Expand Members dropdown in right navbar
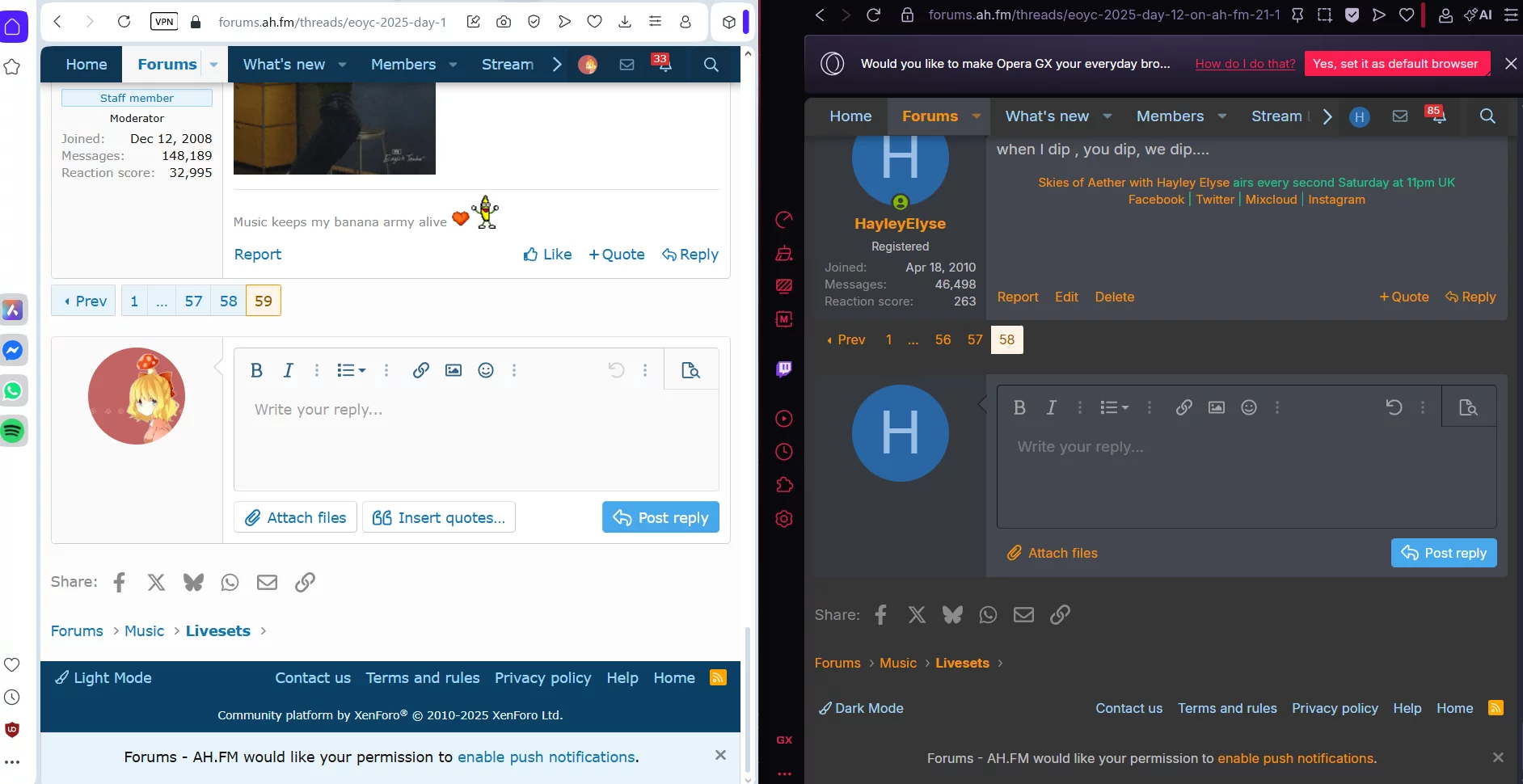The height and width of the screenshot is (784, 1523). coord(1221,116)
